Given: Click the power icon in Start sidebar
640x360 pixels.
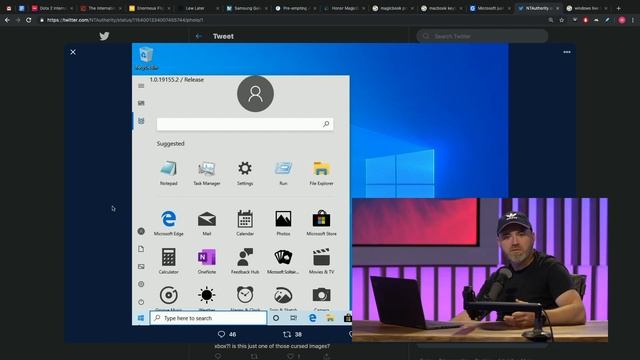Looking at the screenshot, I should [x=141, y=302].
